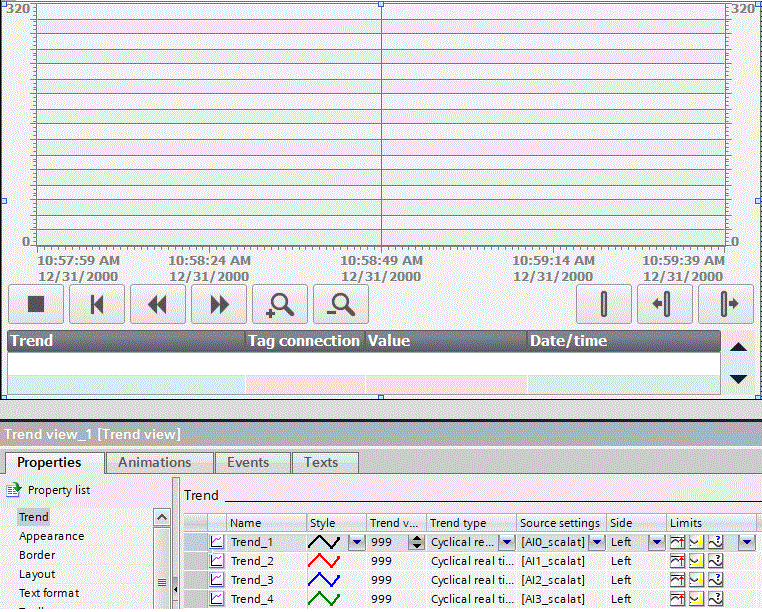The width and height of the screenshot is (762, 612).
Task: Zoom in on the trend time axis
Action: pyautogui.click(x=280, y=304)
